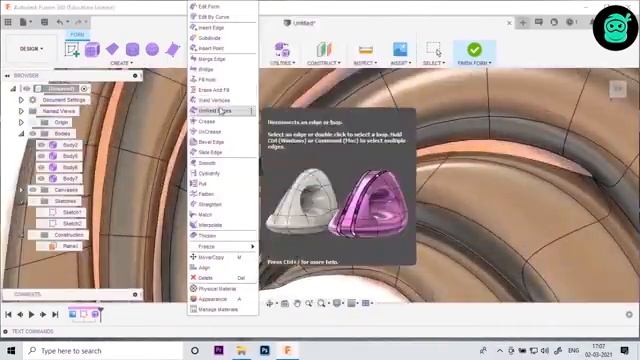Select the Sphere form create tool
The width and height of the screenshot is (640, 360).
click(x=152, y=49)
